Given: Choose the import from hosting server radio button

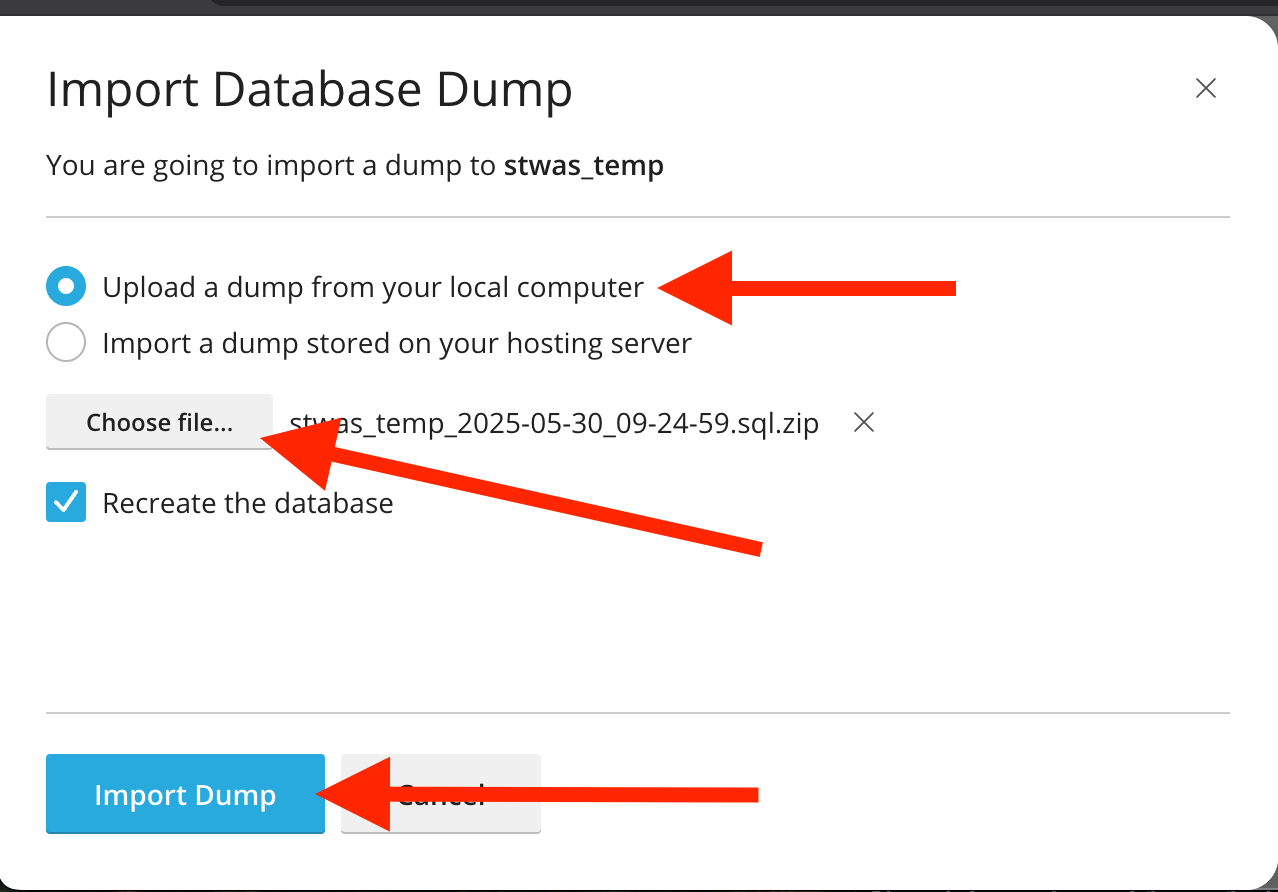Looking at the screenshot, I should pos(66,344).
